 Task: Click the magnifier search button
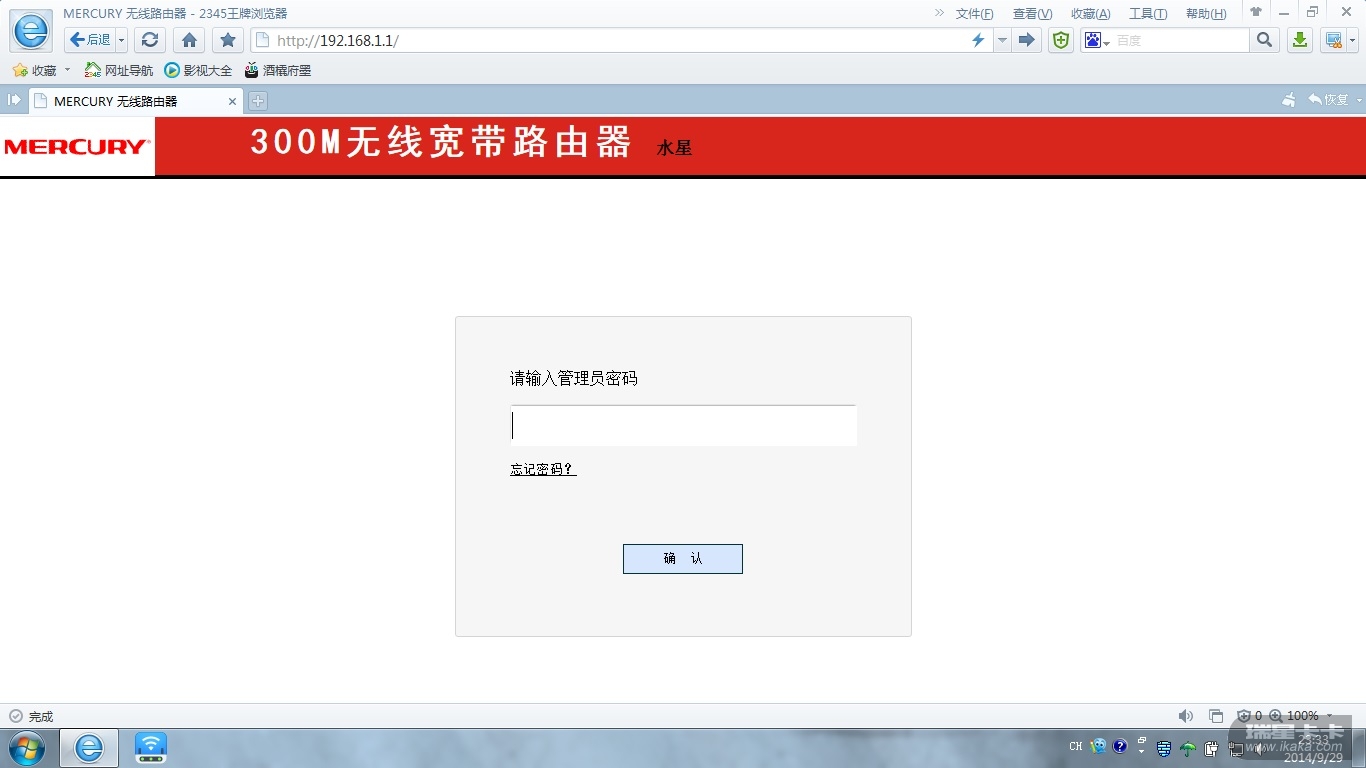1265,40
